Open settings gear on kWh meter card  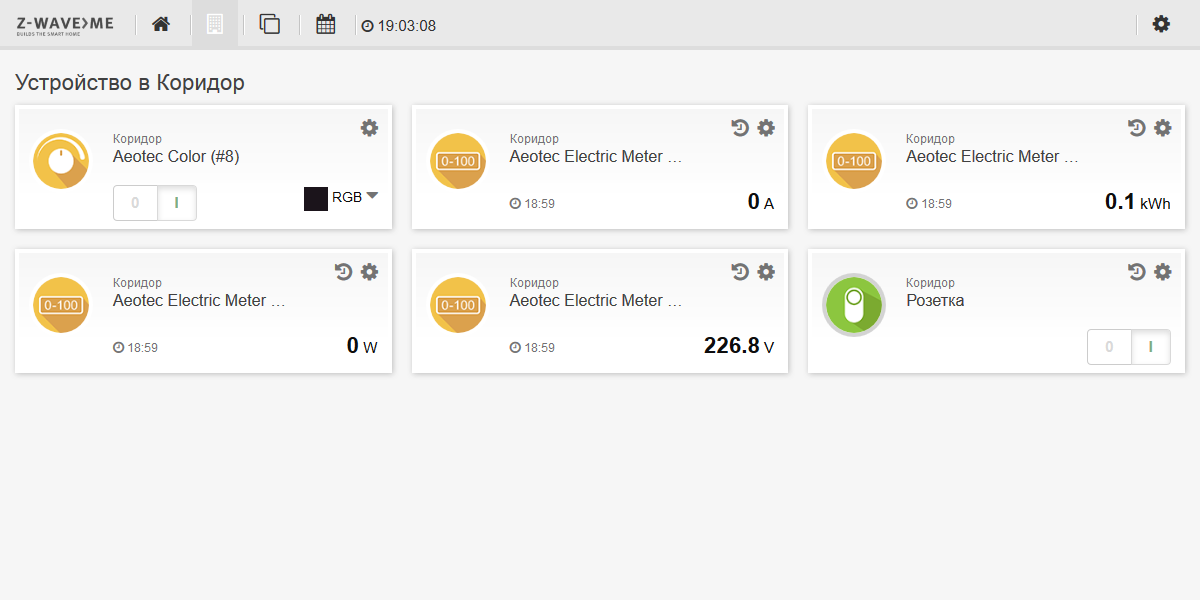click(x=1162, y=128)
